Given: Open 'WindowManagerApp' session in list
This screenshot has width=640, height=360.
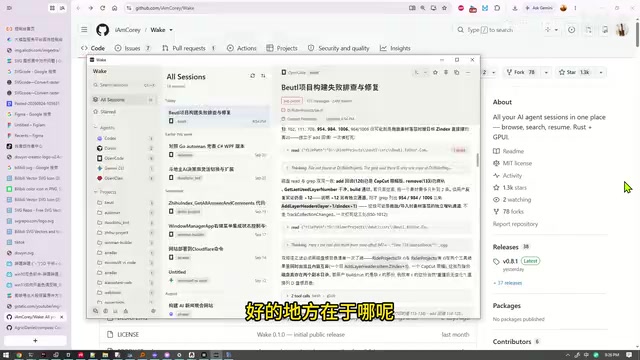Looking at the screenshot, I should pyautogui.click(x=217, y=230).
